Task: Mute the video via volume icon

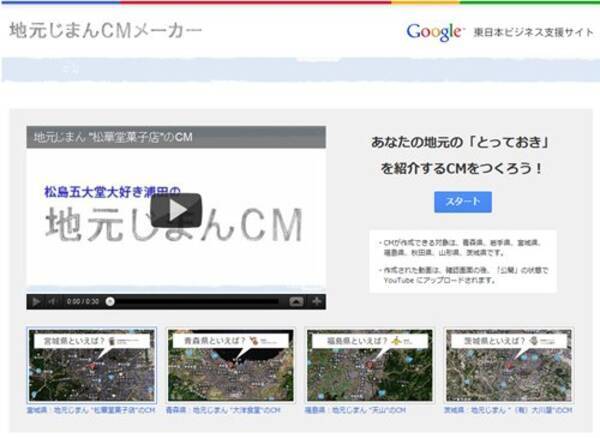Action: click(x=51, y=301)
